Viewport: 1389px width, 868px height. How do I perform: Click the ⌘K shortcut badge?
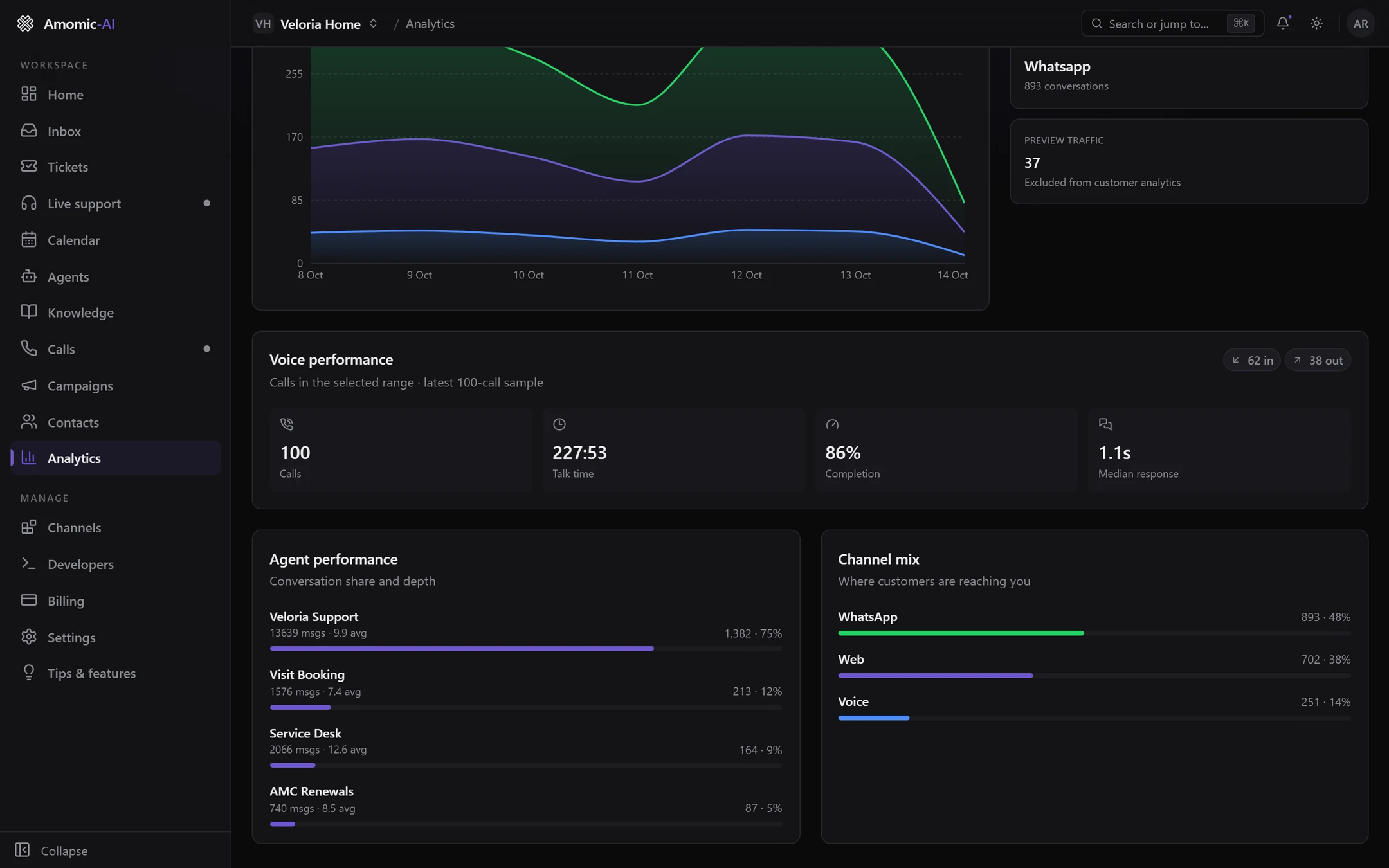[x=1241, y=23]
